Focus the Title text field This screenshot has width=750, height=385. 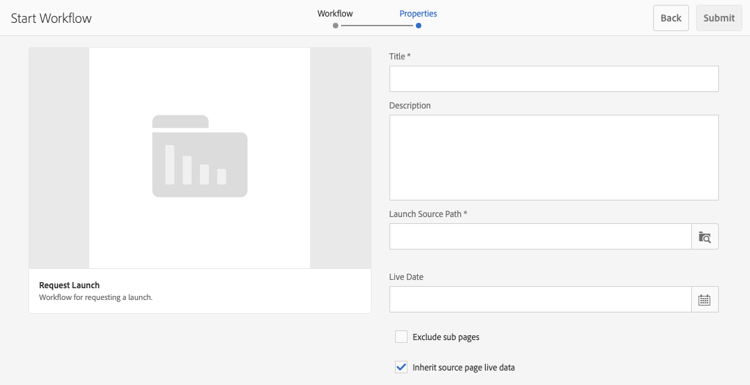point(553,78)
